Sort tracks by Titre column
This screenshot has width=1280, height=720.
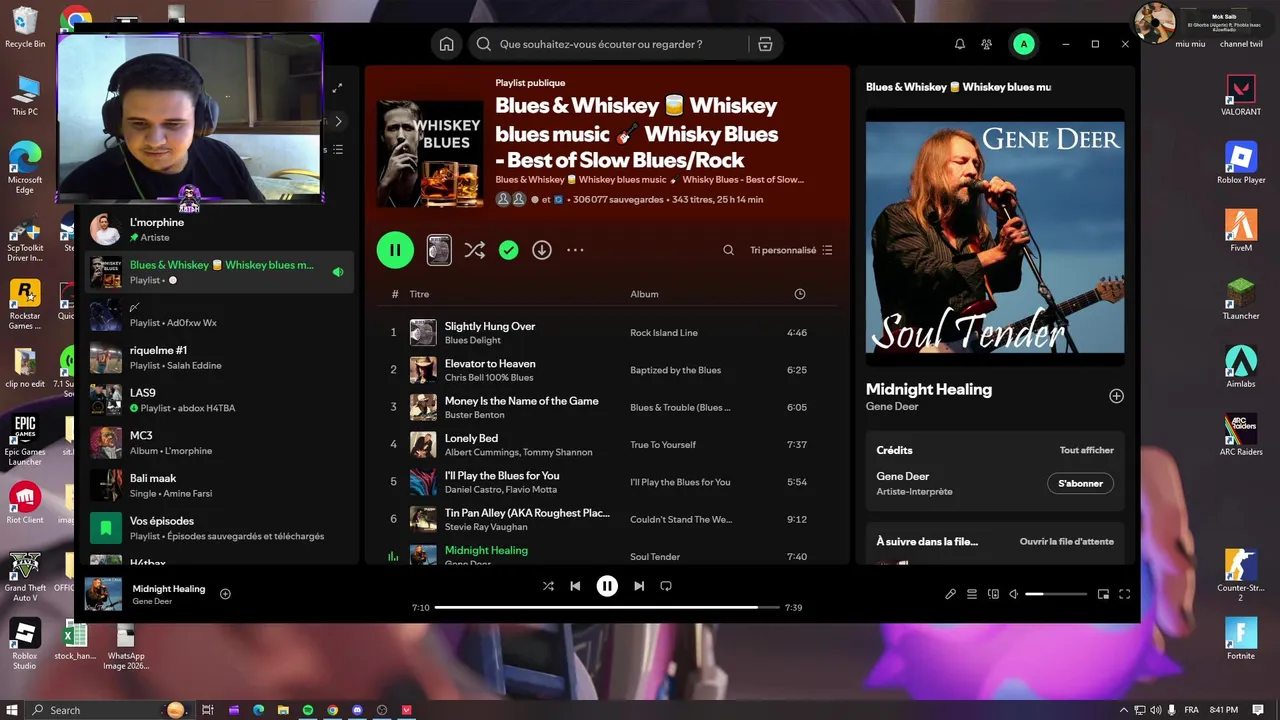click(x=419, y=294)
